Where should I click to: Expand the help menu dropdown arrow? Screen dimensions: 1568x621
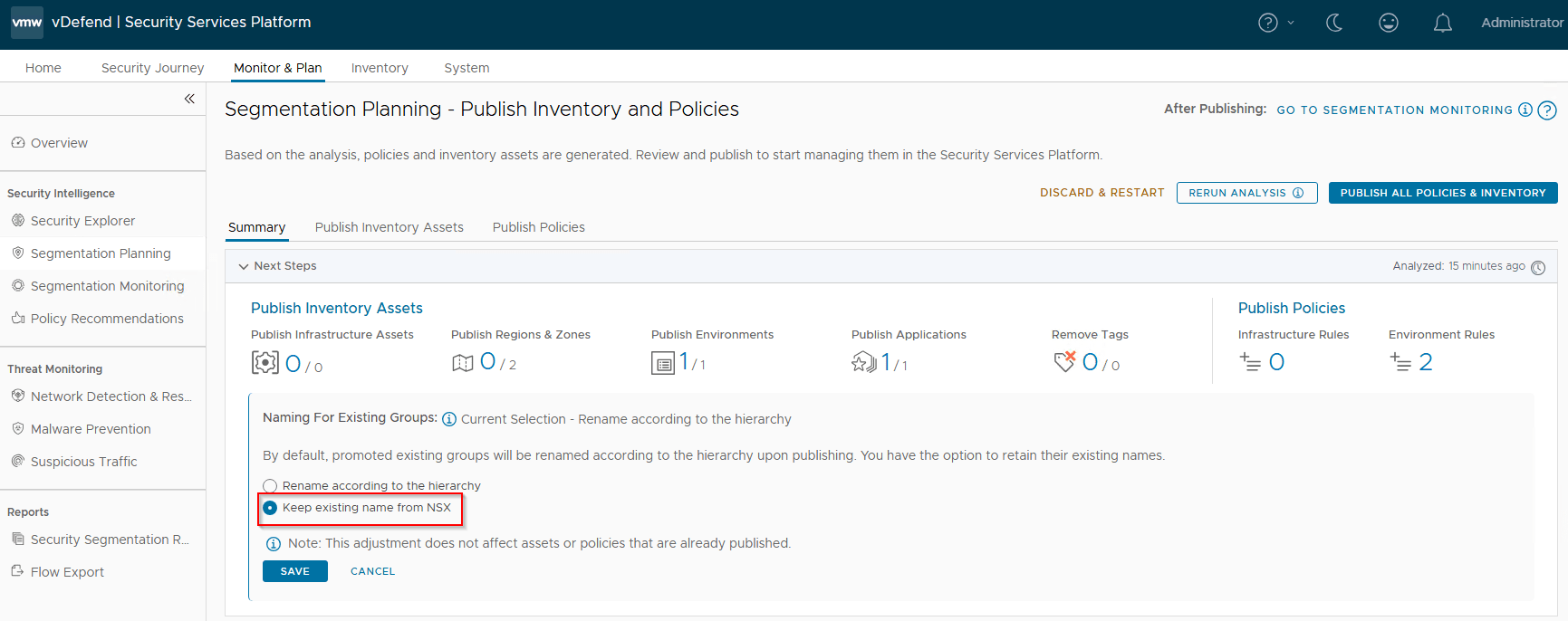[x=1291, y=23]
